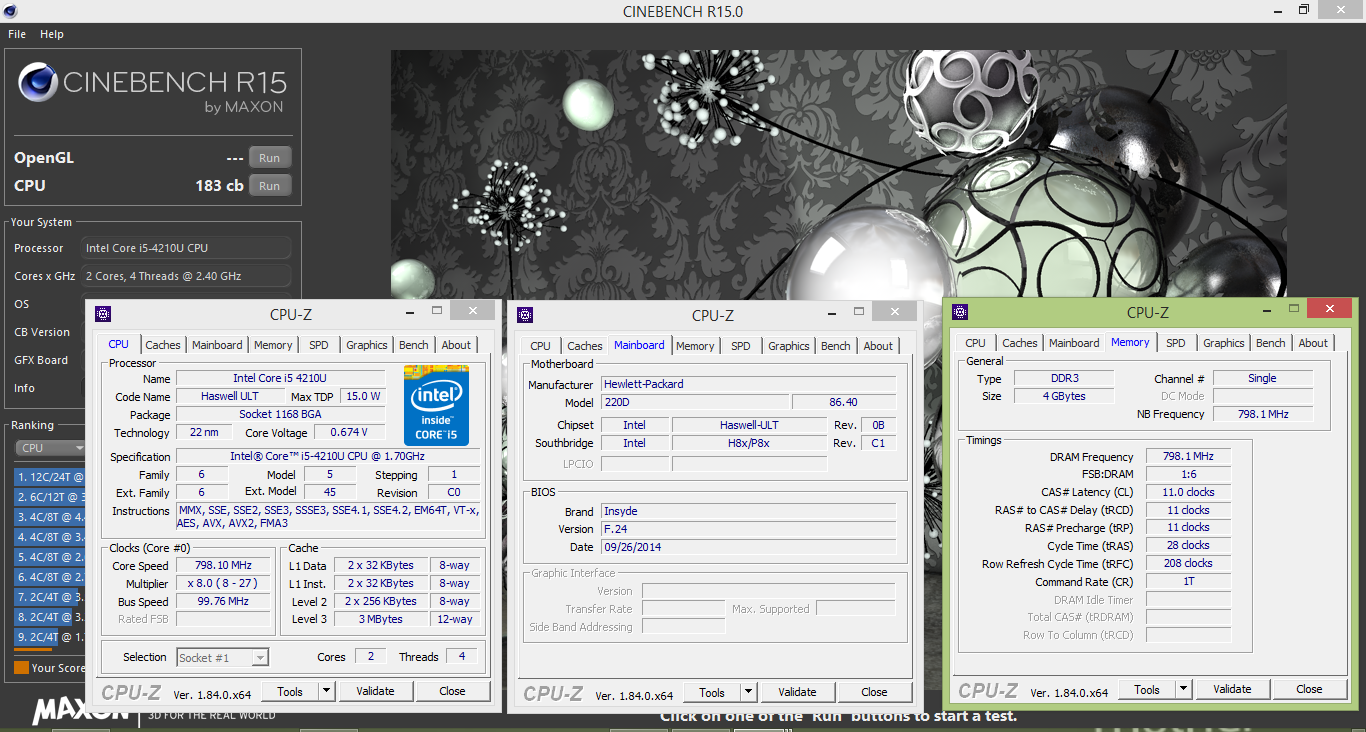Click the Core Voltage 0.674 V value
The image size is (1366, 732).
click(349, 433)
